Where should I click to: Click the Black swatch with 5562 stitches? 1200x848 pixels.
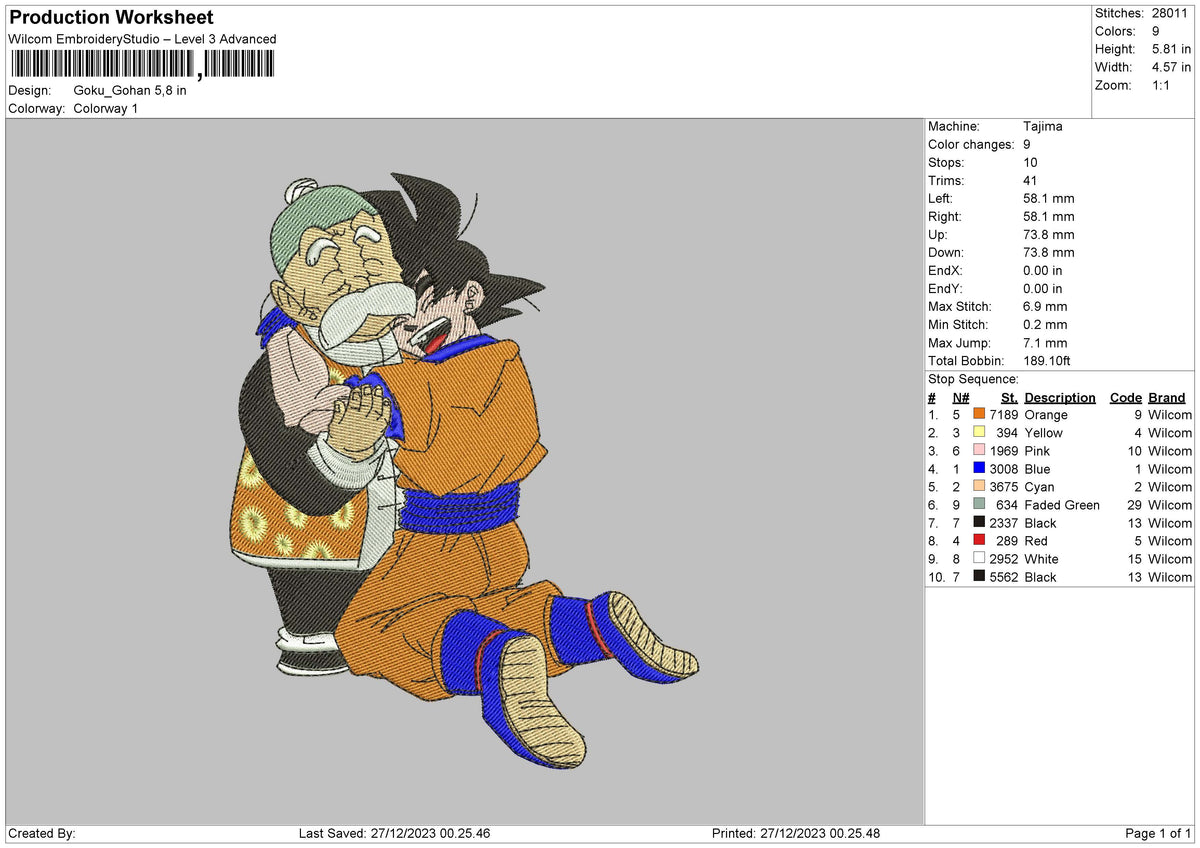(979, 576)
